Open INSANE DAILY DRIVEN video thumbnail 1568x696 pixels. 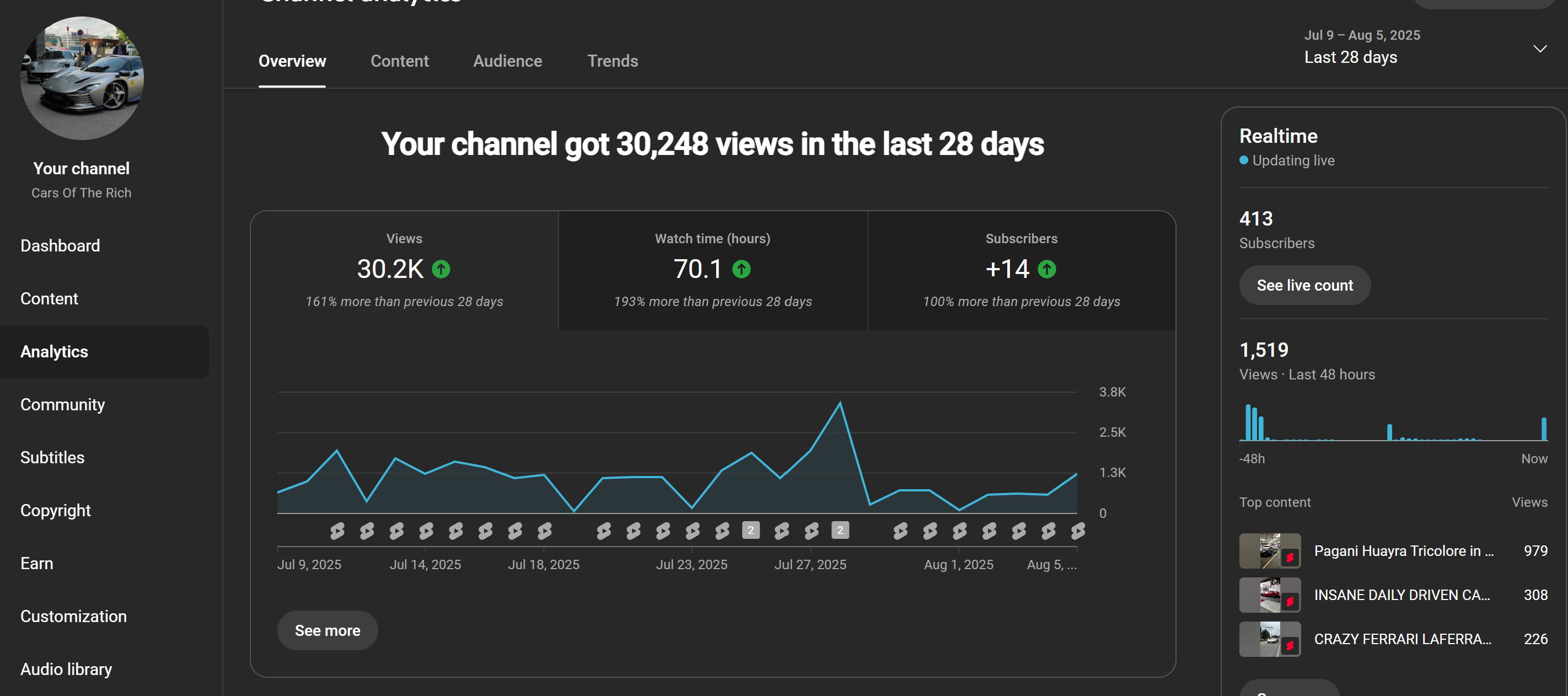click(1270, 595)
